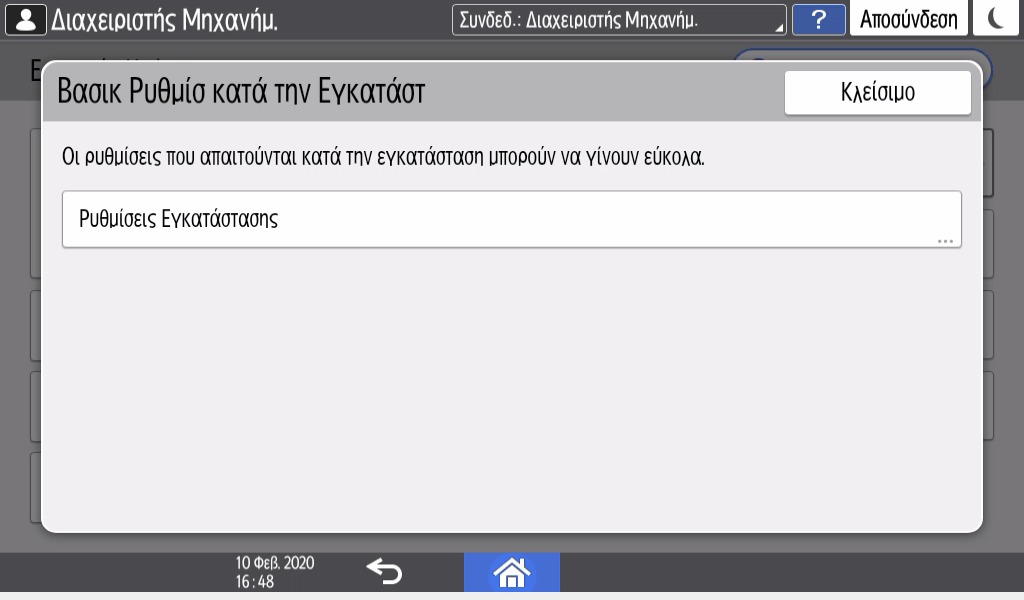Viewport: 1024px width, 600px height.
Task: Activate the moon energy saver icon
Action: click(x=995, y=20)
